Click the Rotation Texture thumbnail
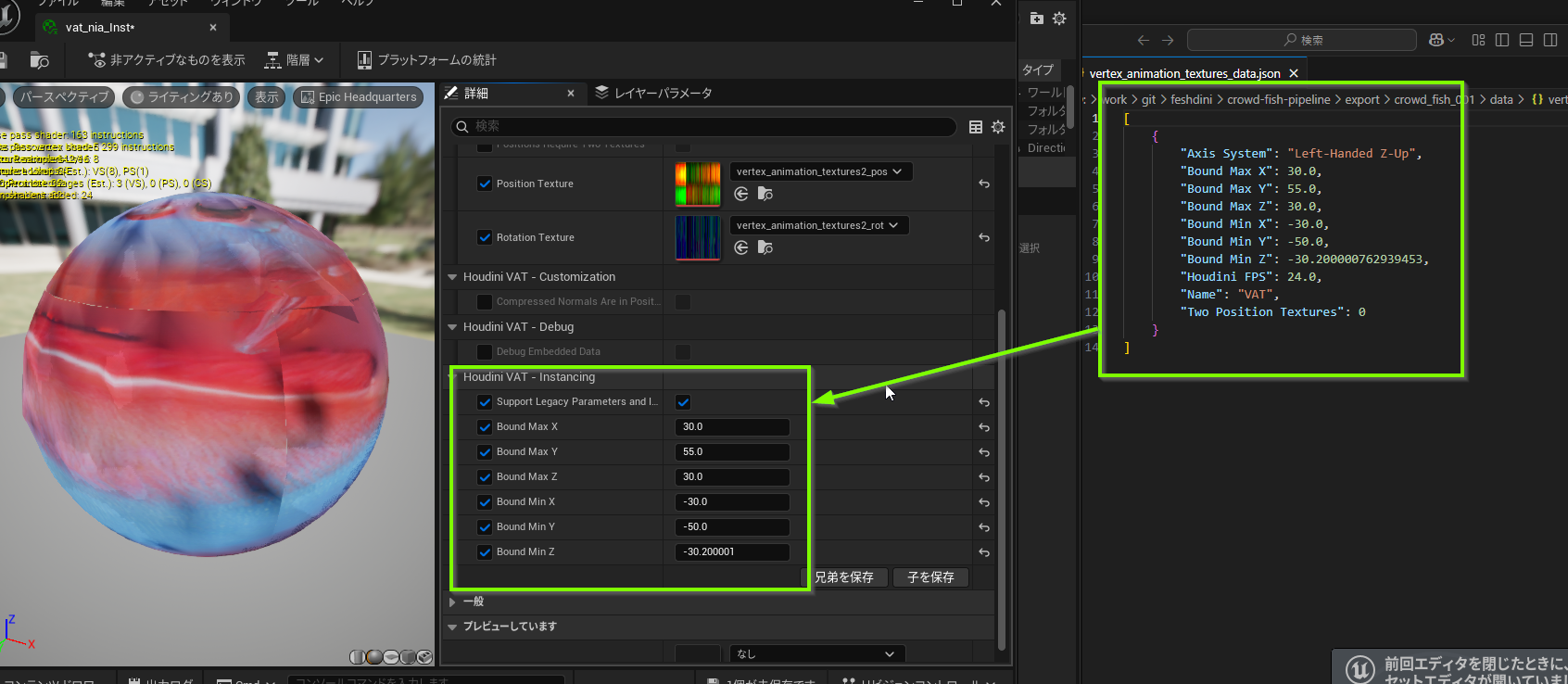The width and height of the screenshot is (1568, 684). click(x=698, y=237)
